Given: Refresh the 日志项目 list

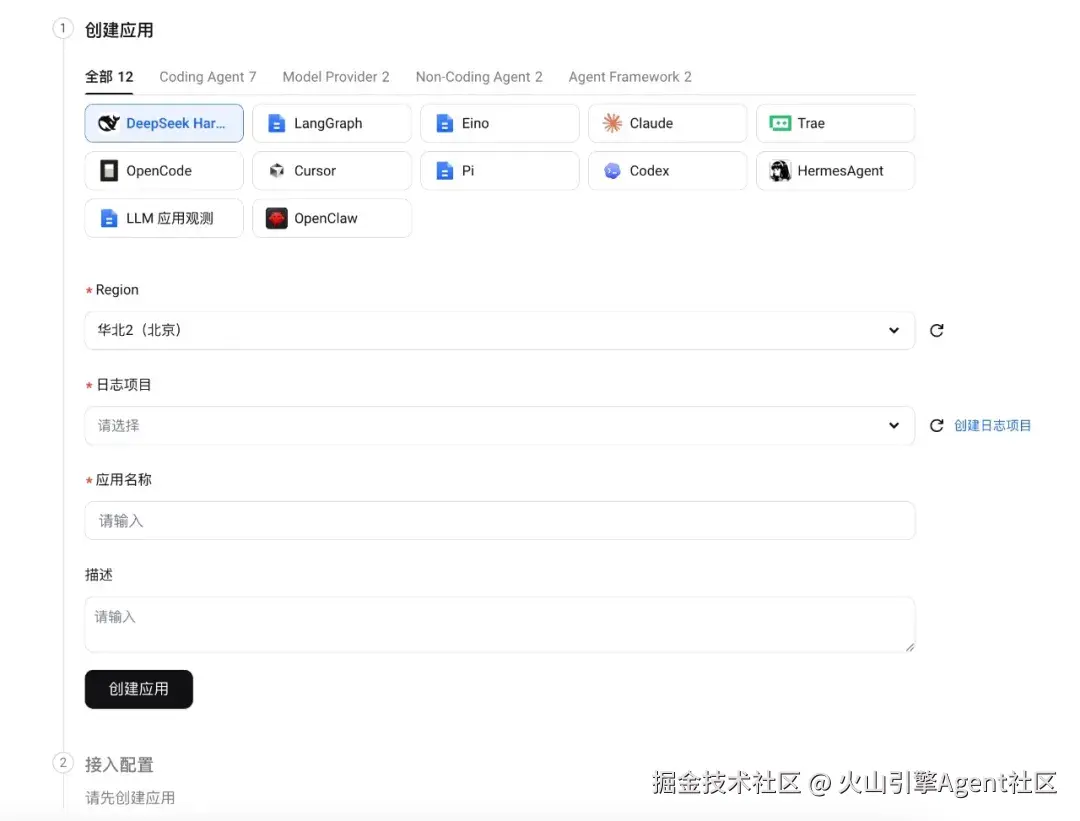Looking at the screenshot, I should pos(936,426).
